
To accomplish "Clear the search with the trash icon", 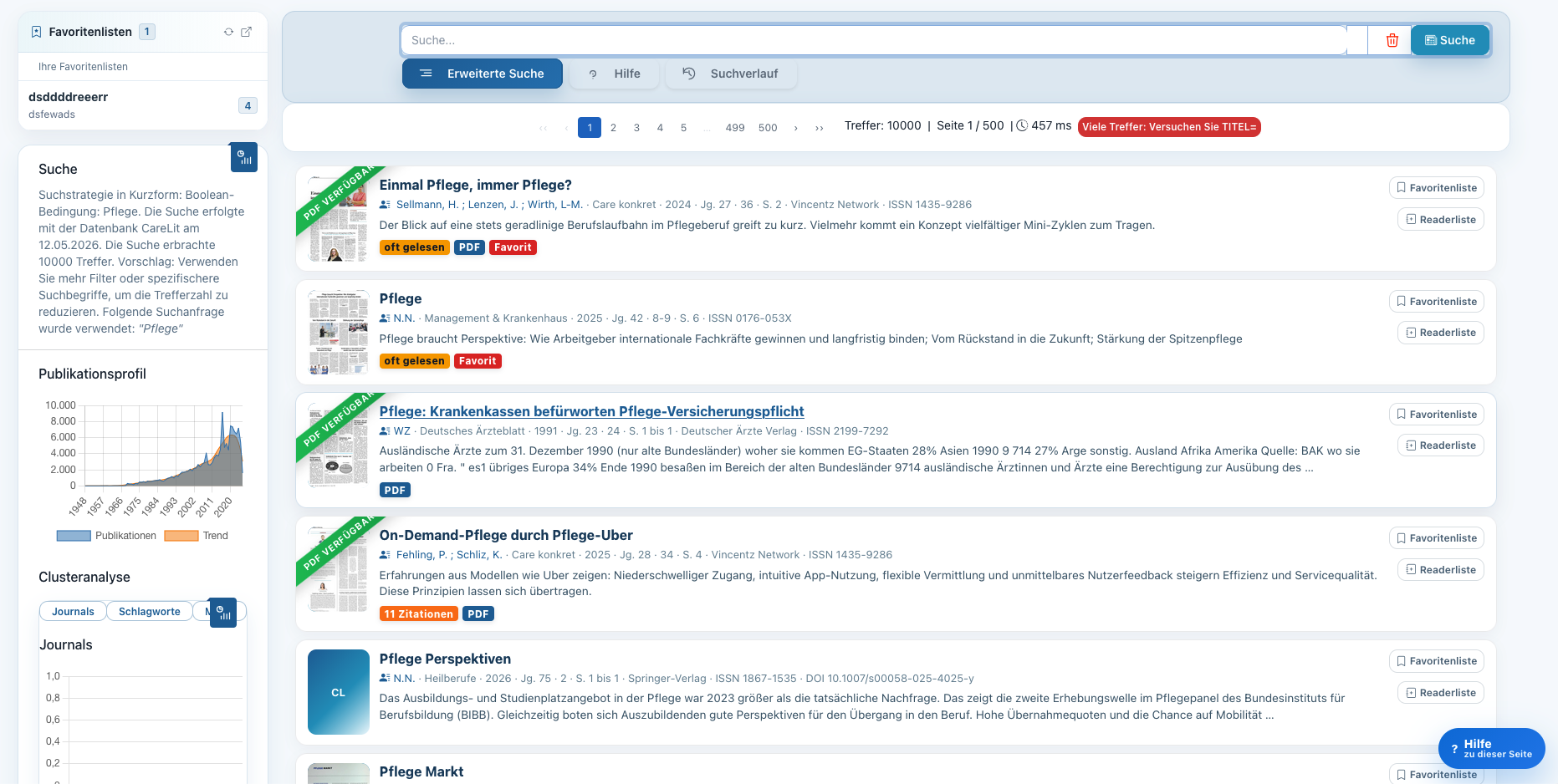I will coord(1392,40).
